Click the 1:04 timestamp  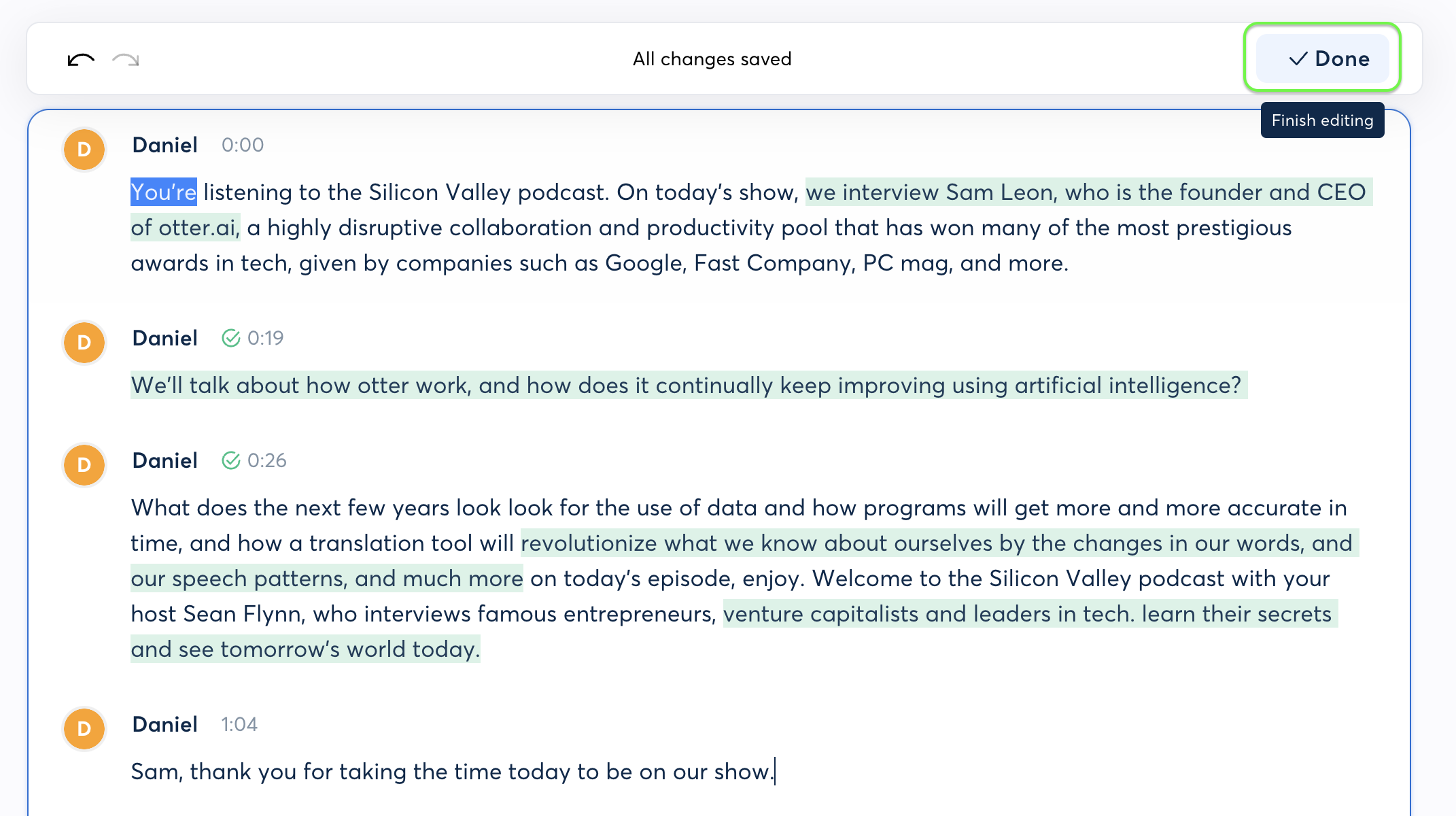[x=239, y=724]
